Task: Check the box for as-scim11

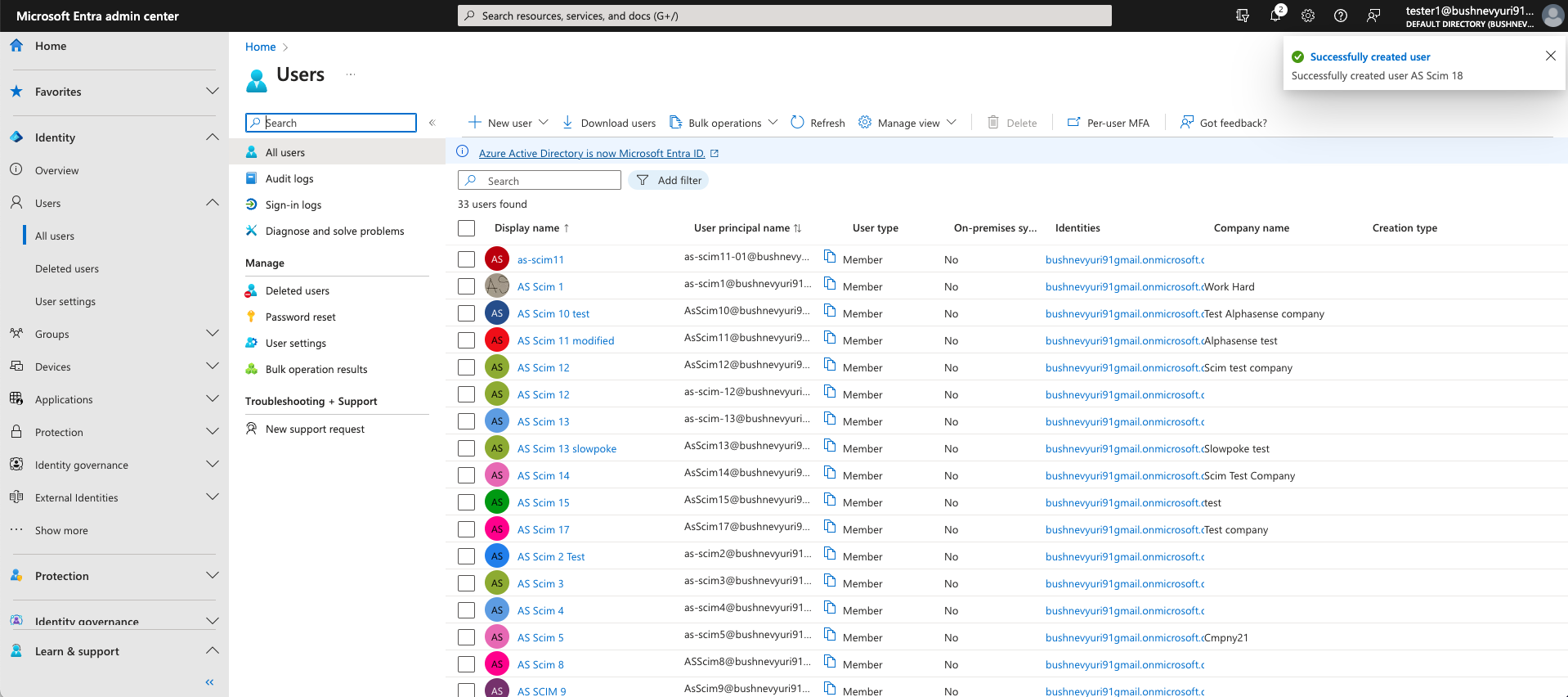Action: 467,259
